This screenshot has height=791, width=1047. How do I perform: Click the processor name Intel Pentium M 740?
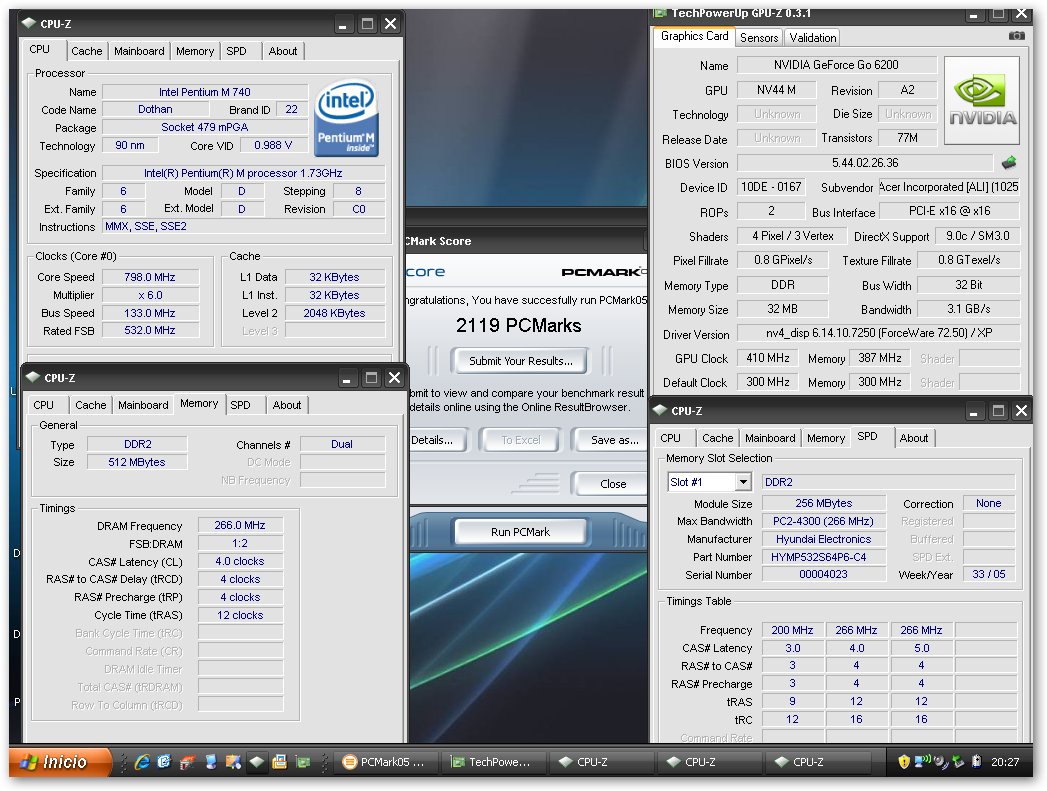click(x=205, y=92)
